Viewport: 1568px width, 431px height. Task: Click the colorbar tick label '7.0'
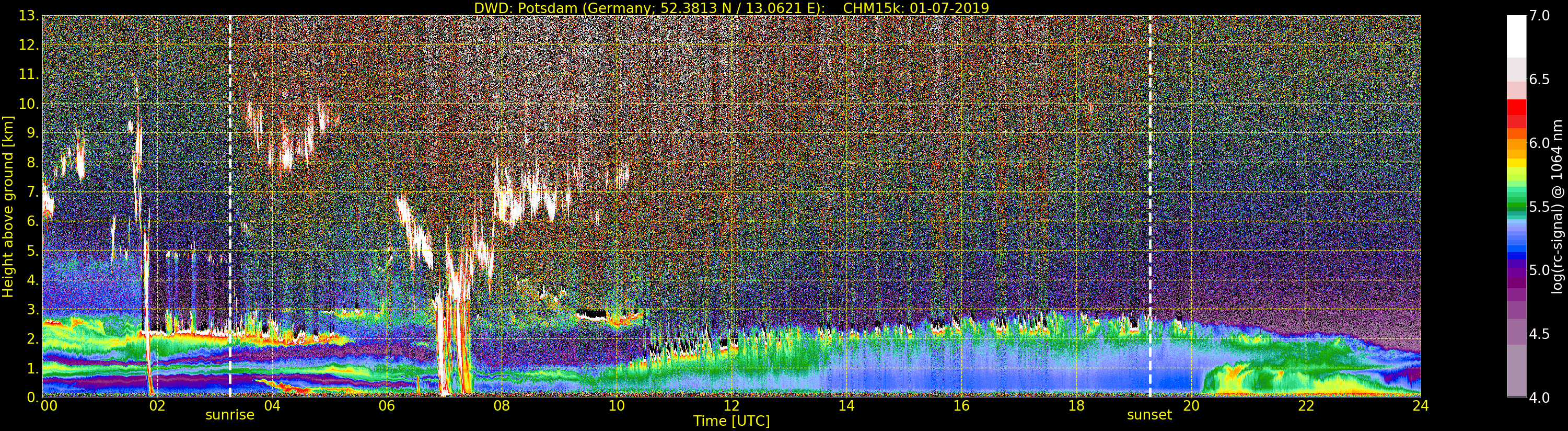click(1539, 16)
